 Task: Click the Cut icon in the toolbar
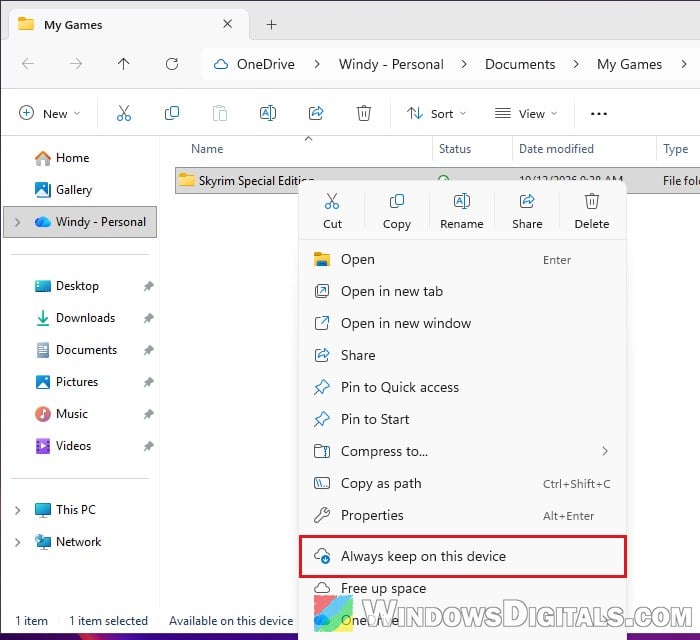pos(124,113)
